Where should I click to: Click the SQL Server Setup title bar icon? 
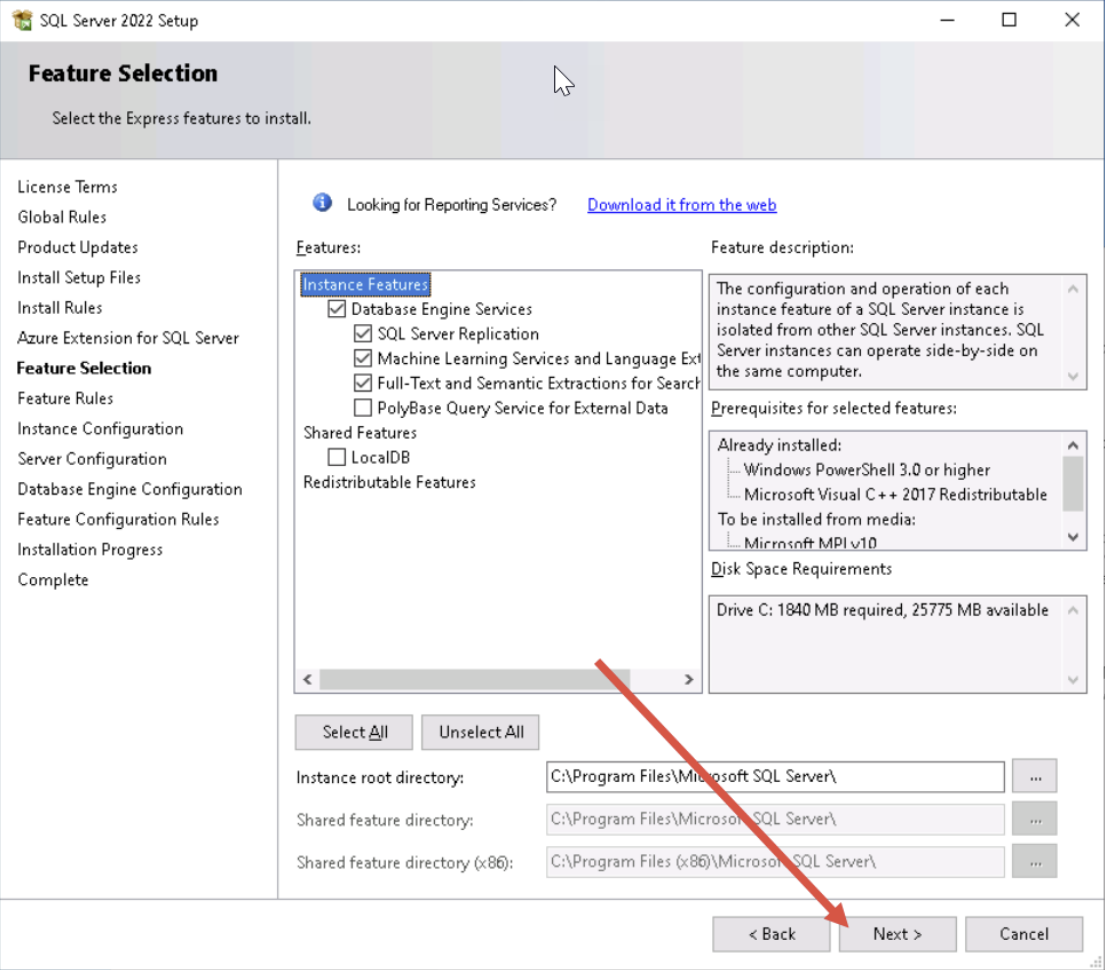[22, 20]
